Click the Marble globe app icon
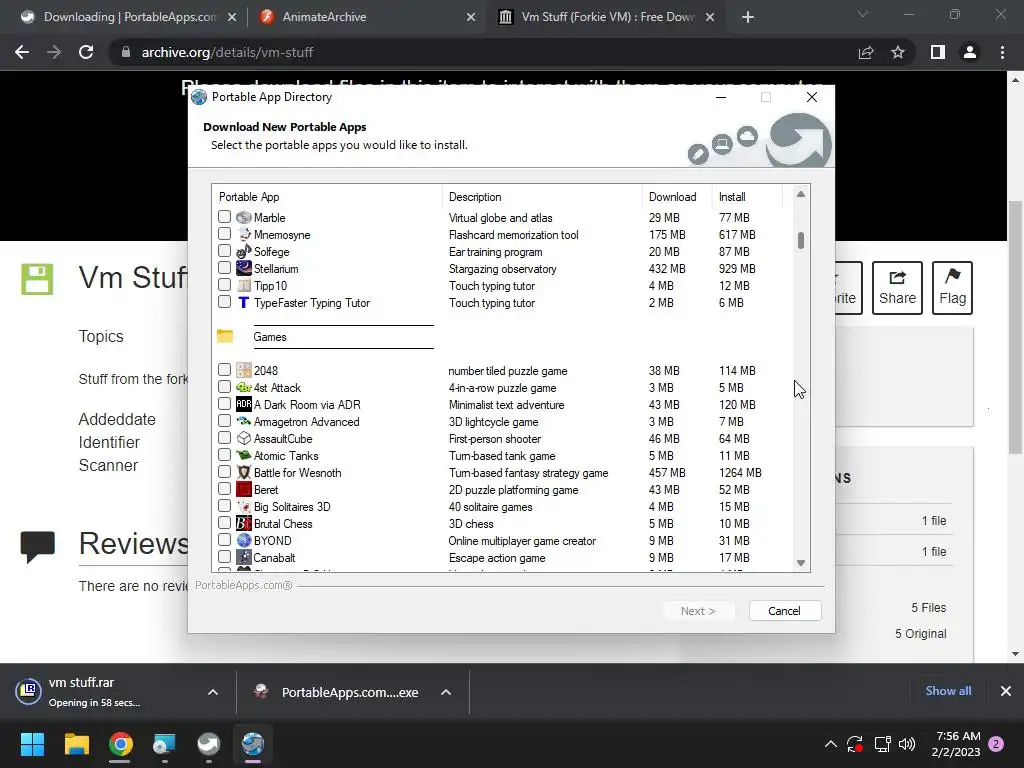 244,217
